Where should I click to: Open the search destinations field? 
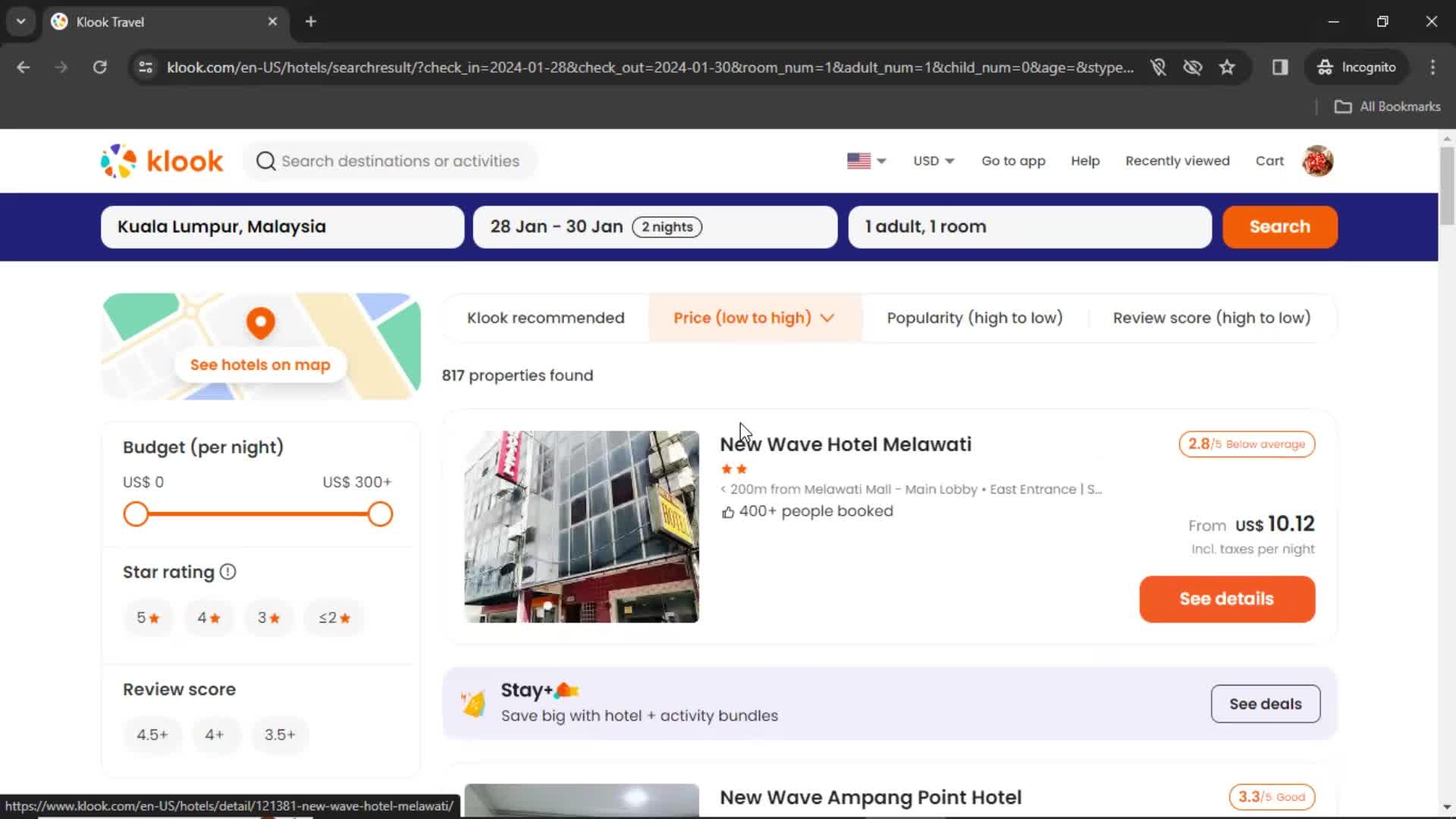point(389,160)
